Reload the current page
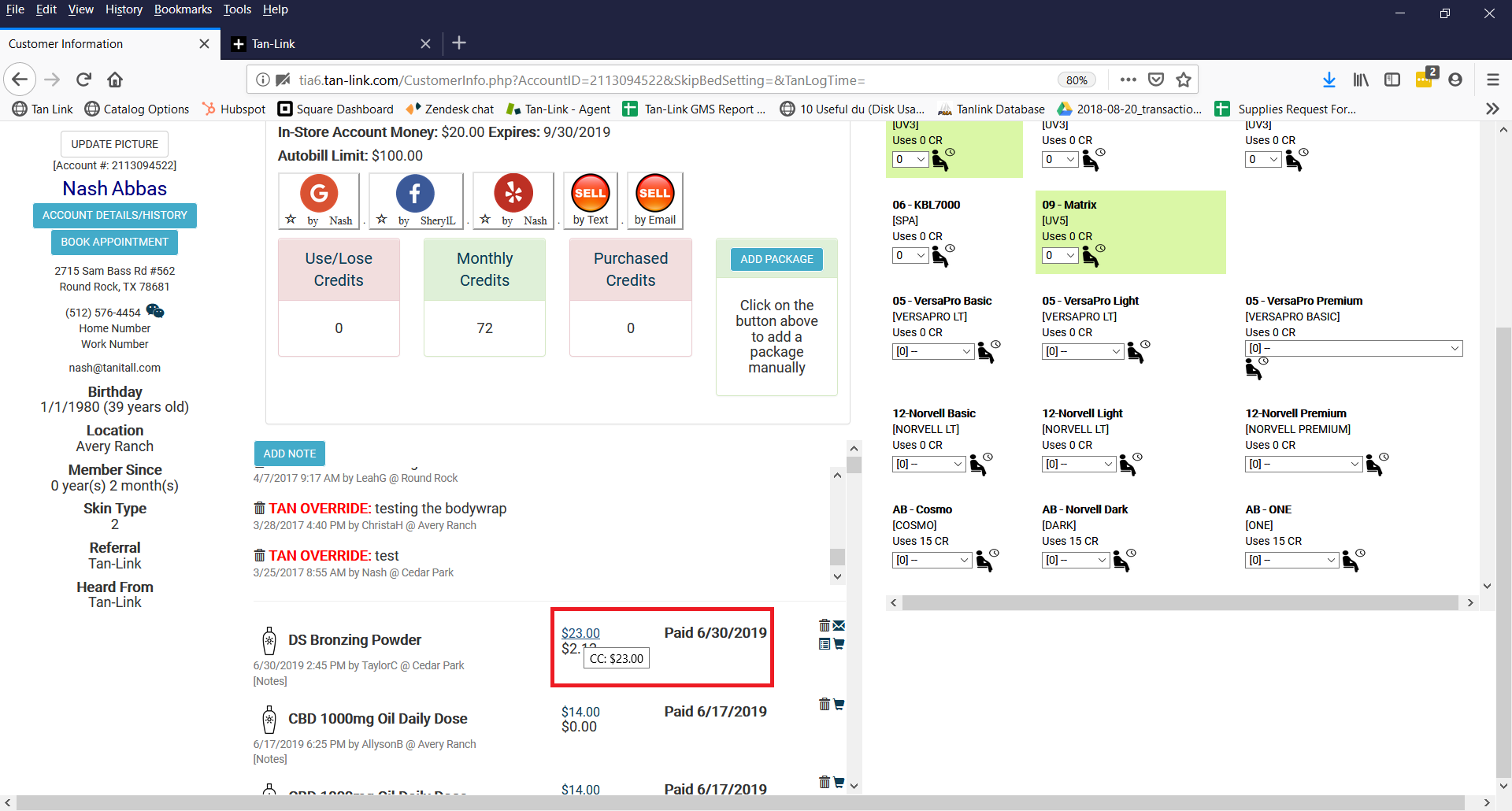The width and height of the screenshot is (1512, 811). coord(83,80)
